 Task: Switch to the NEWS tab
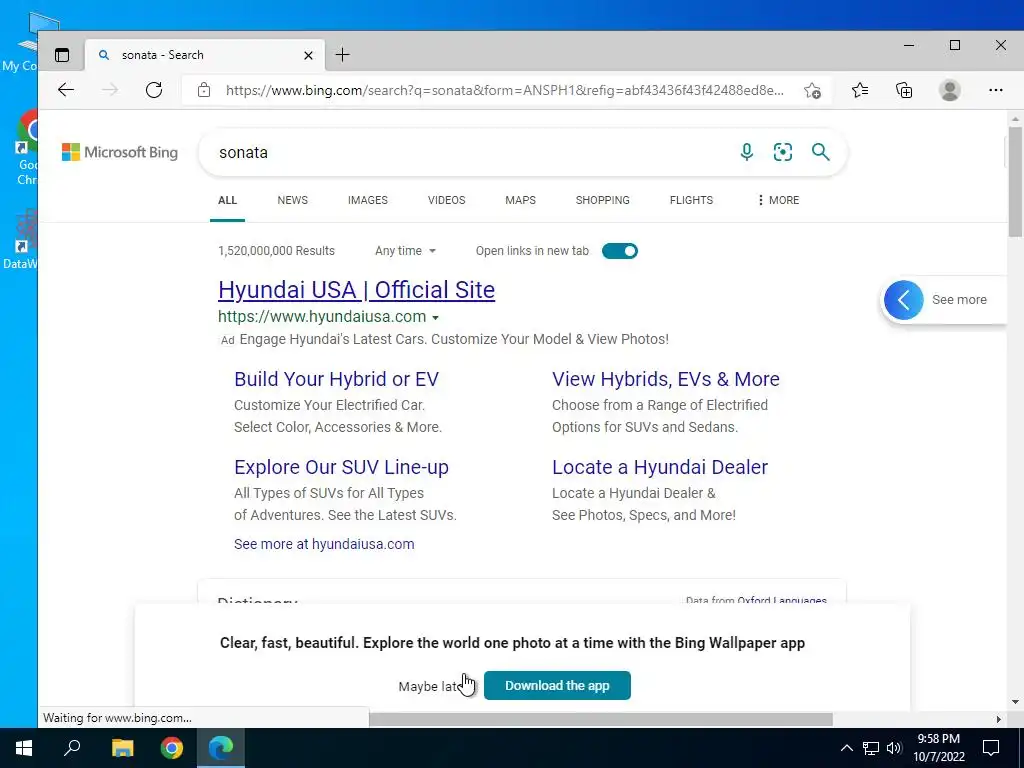(x=293, y=200)
